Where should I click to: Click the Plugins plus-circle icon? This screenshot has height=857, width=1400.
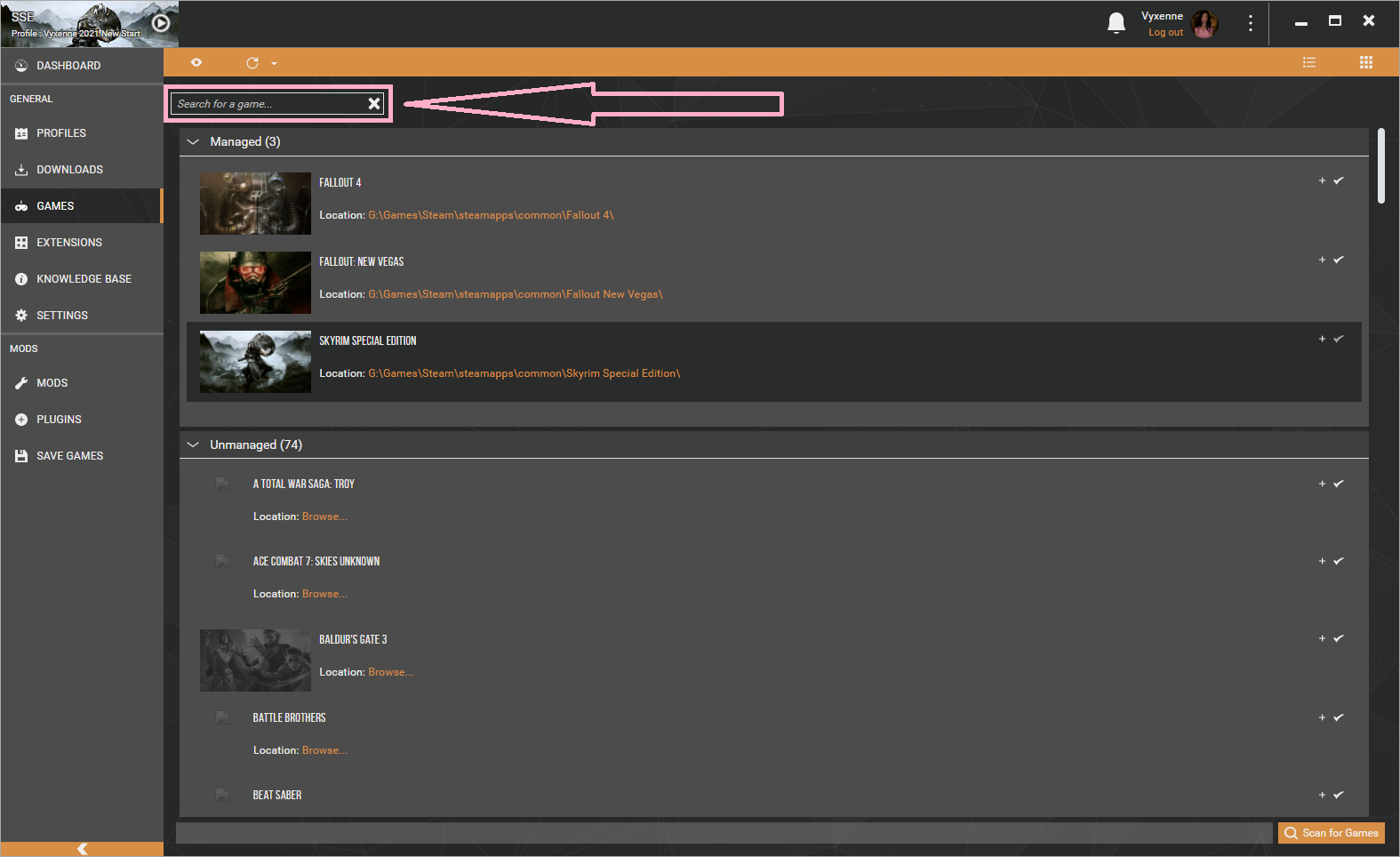[x=21, y=420]
